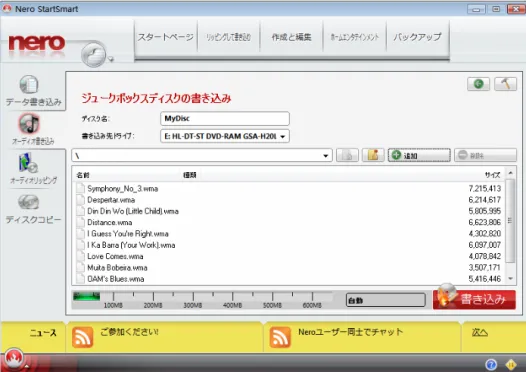526x372 pixels.
Task: Click the new folder icon button
Action: pyautogui.click(x=373, y=155)
